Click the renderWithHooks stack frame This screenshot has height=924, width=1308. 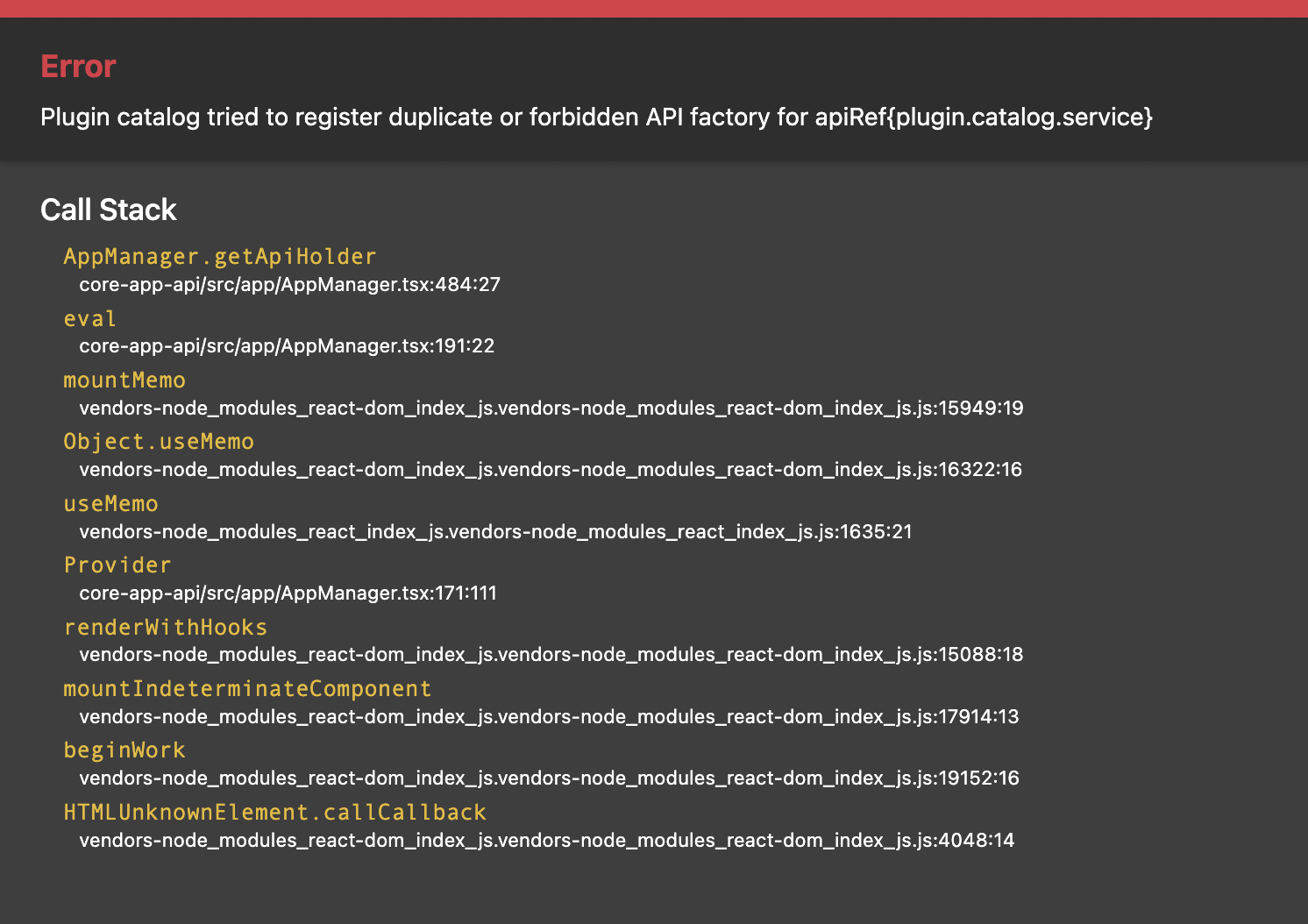(166, 627)
